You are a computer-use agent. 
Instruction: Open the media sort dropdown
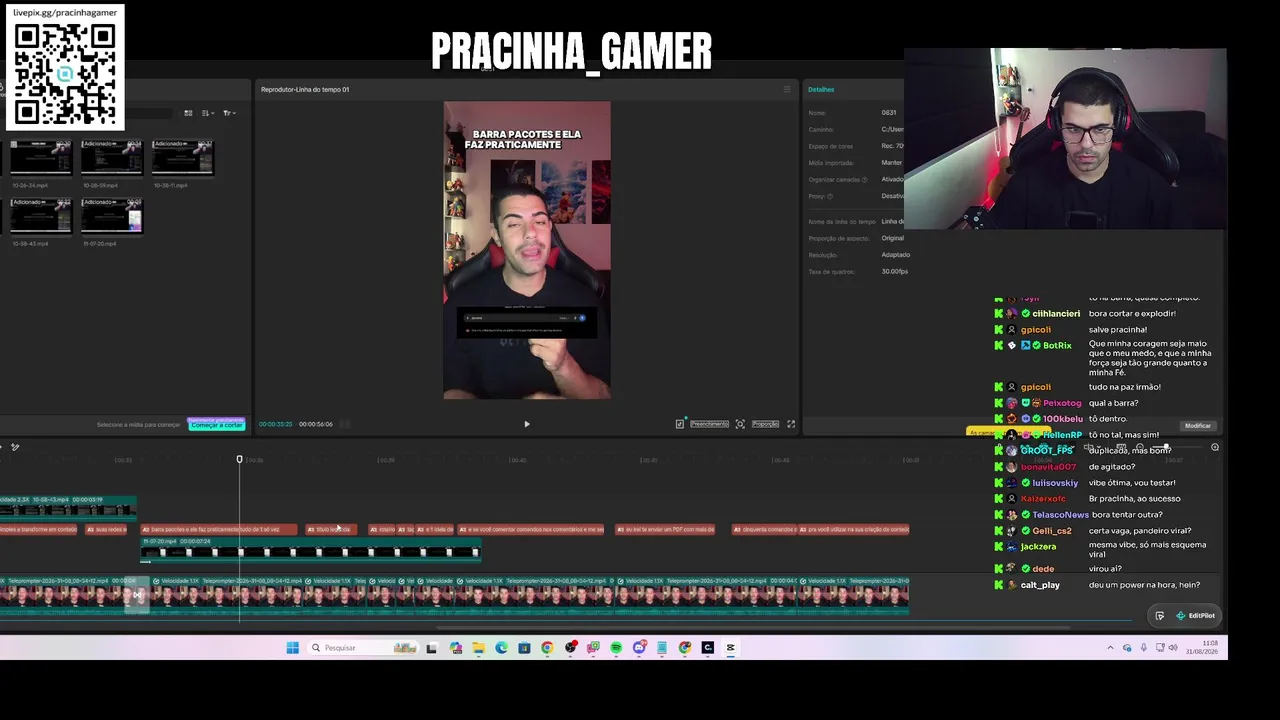click(x=208, y=113)
